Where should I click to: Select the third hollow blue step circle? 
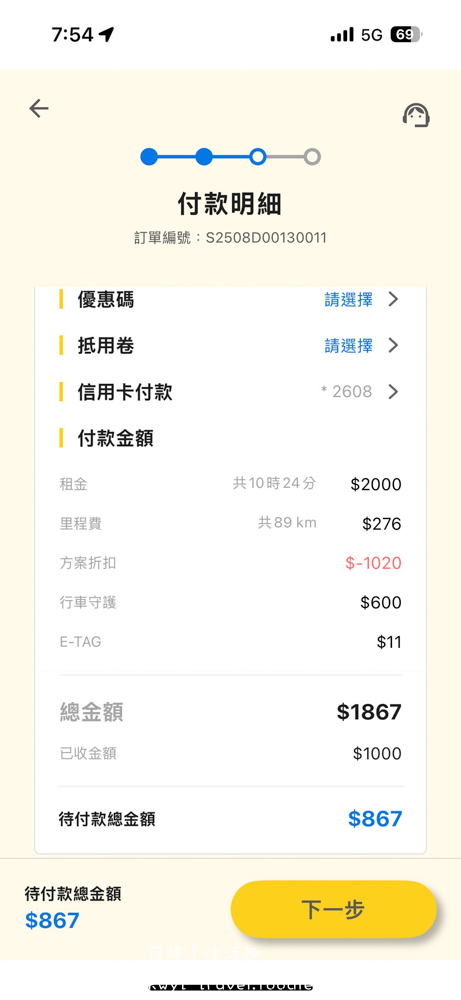pos(258,157)
